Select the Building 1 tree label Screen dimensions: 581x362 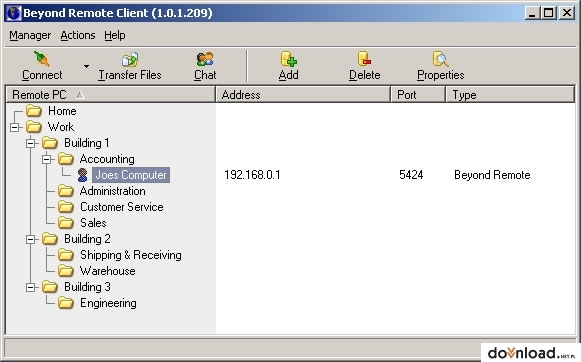pyautogui.click(x=87, y=143)
